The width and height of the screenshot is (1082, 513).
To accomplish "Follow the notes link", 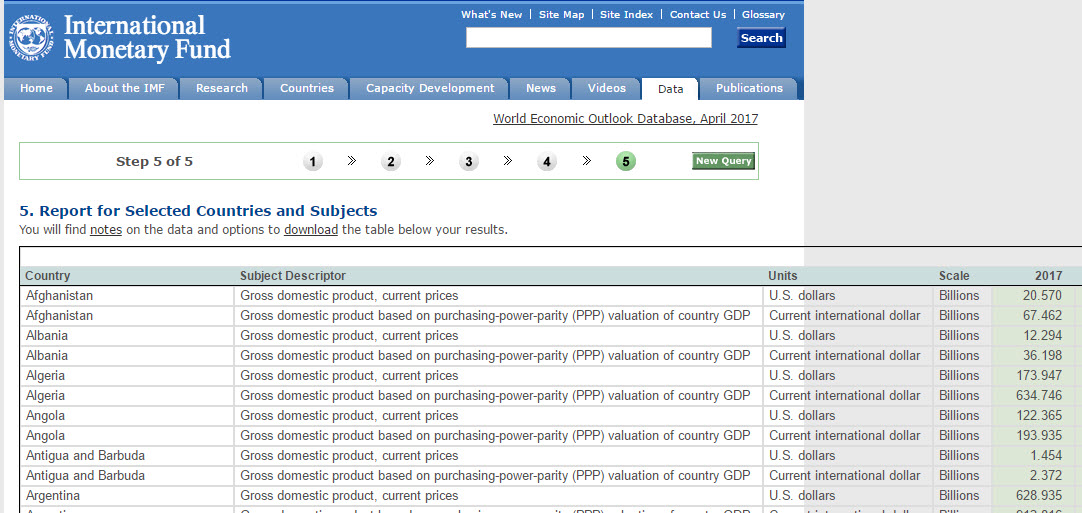I will click(106, 230).
